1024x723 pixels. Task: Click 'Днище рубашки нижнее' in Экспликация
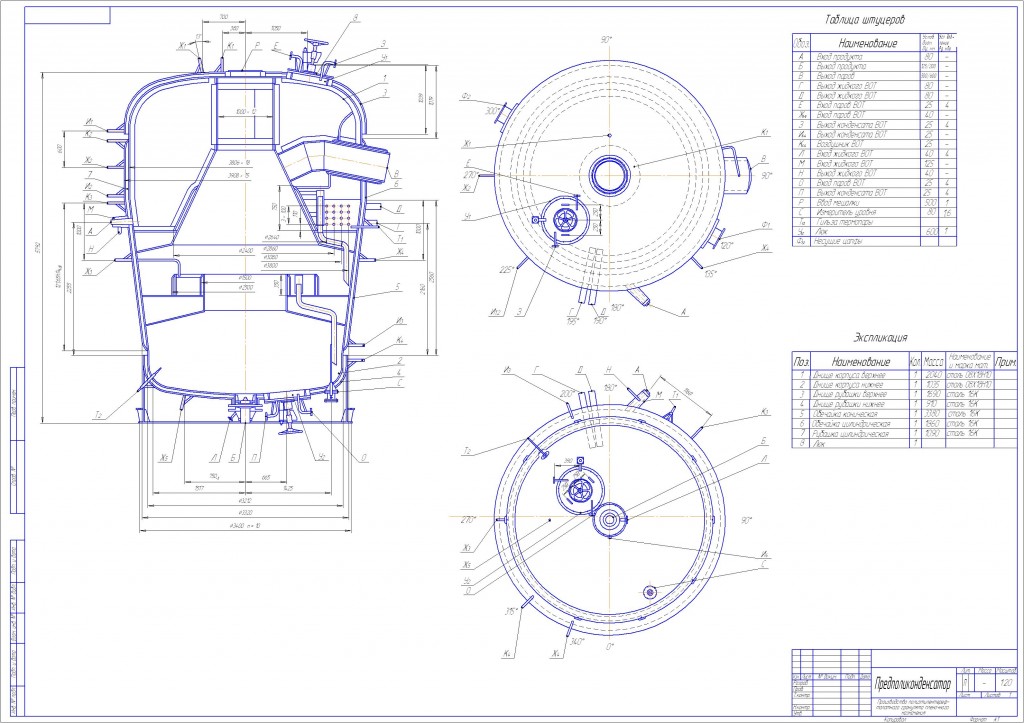[x=849, y=404]
